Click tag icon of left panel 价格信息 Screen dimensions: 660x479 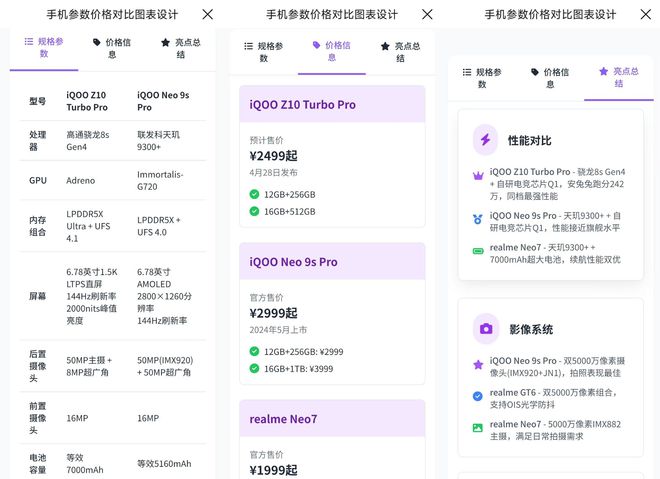click(97, 42)
